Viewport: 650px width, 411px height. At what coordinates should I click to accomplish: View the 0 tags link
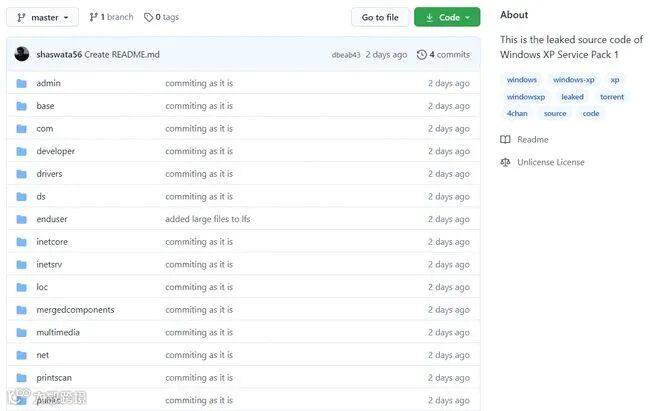161,17
